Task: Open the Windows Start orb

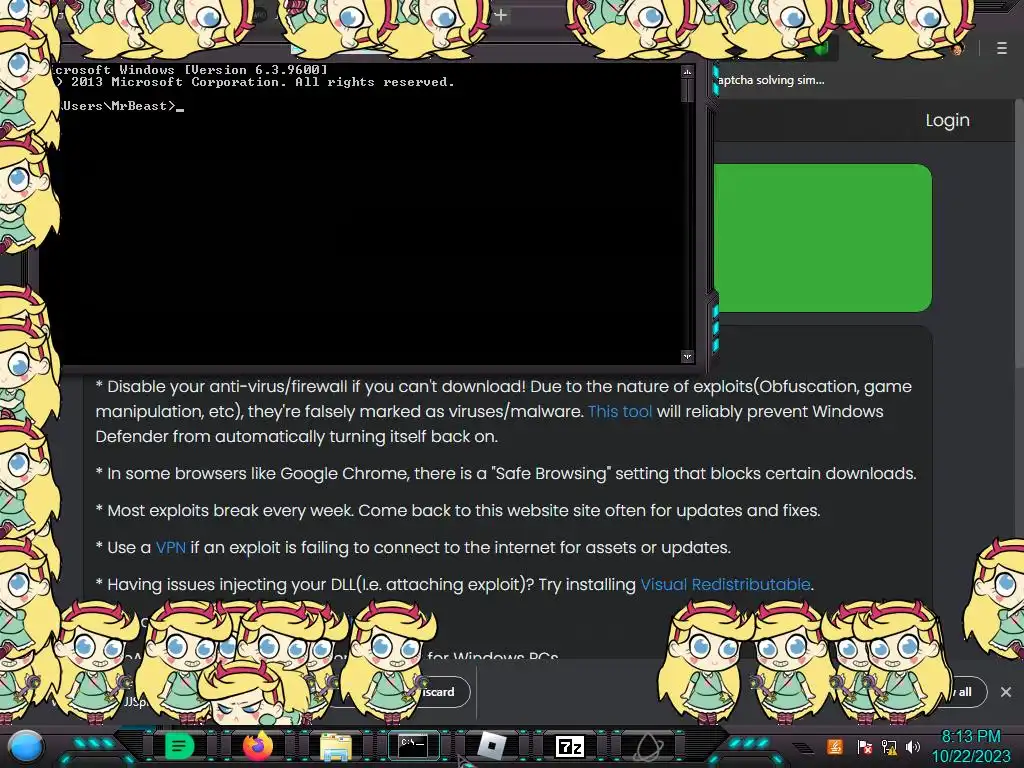Action: coord(26,747)
